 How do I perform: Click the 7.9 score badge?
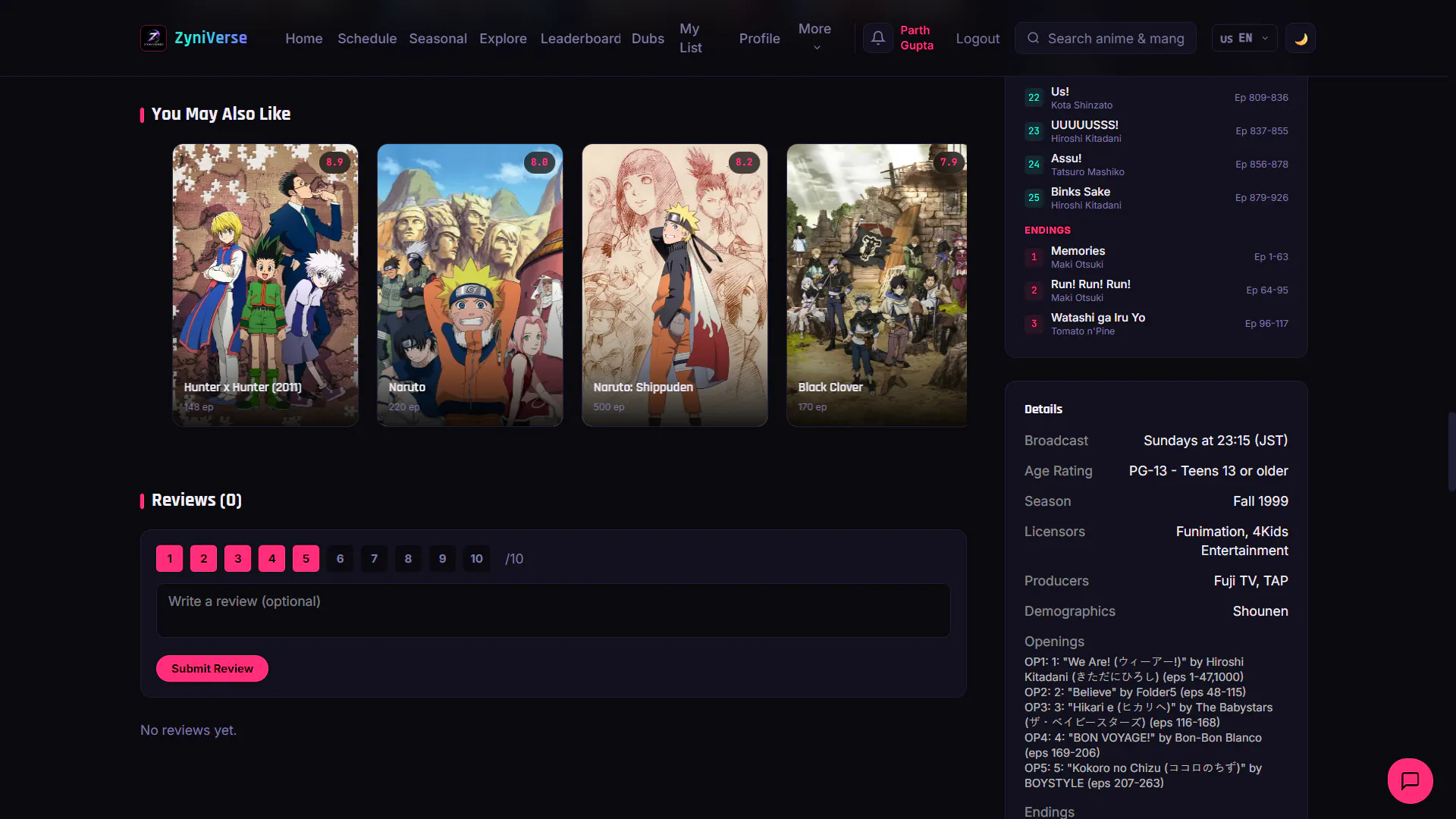tap(949, 162)
